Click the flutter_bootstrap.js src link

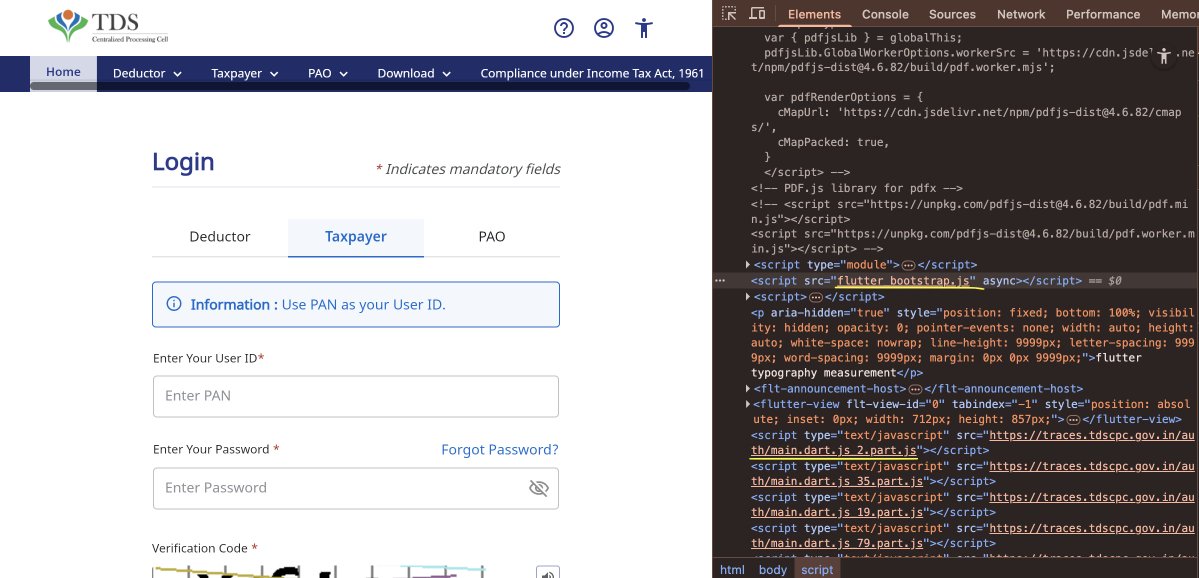pos(906,281)
